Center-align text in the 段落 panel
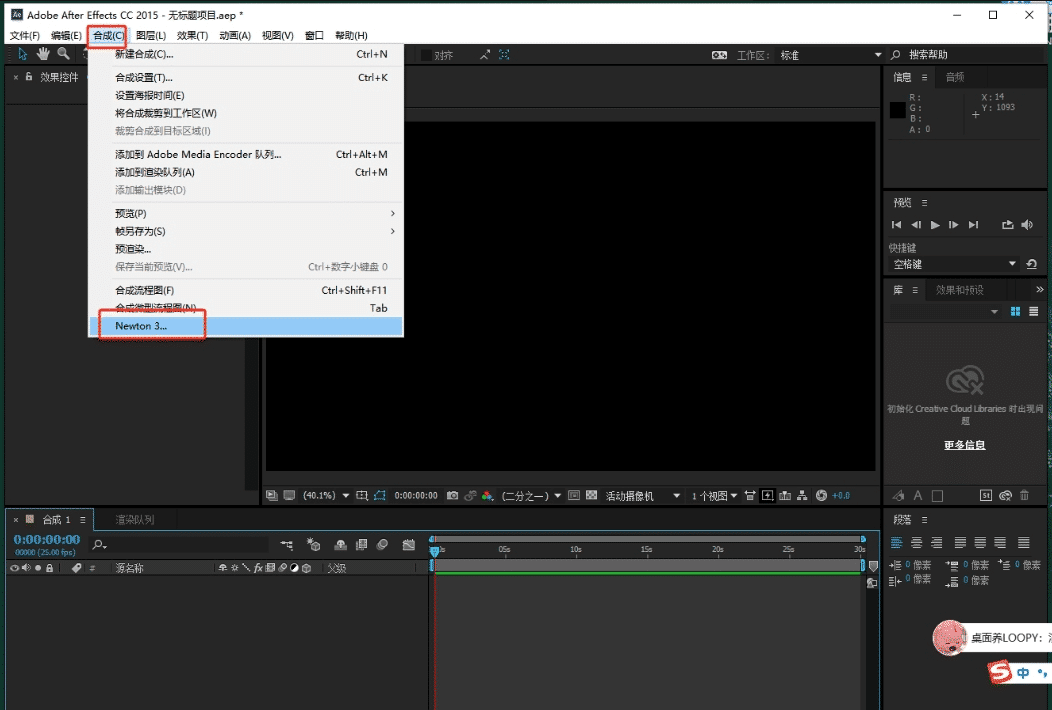 point(916,543)
